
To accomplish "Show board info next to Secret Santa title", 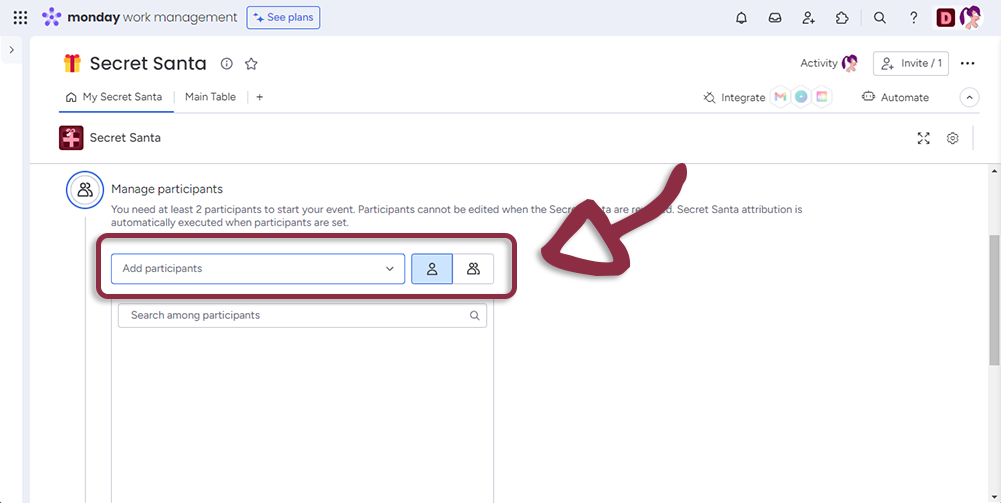I will pos(227,64).
